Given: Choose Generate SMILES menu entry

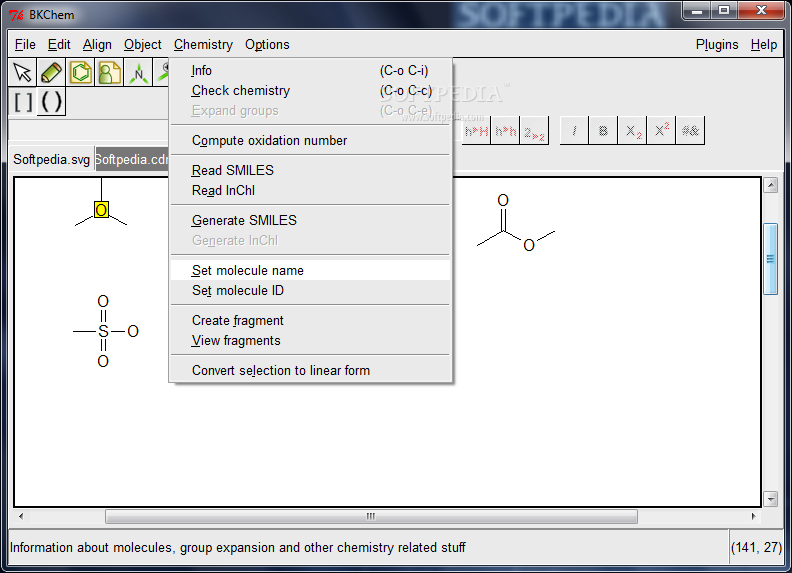Looking at the screenshot, I should (x=310, y=220).
